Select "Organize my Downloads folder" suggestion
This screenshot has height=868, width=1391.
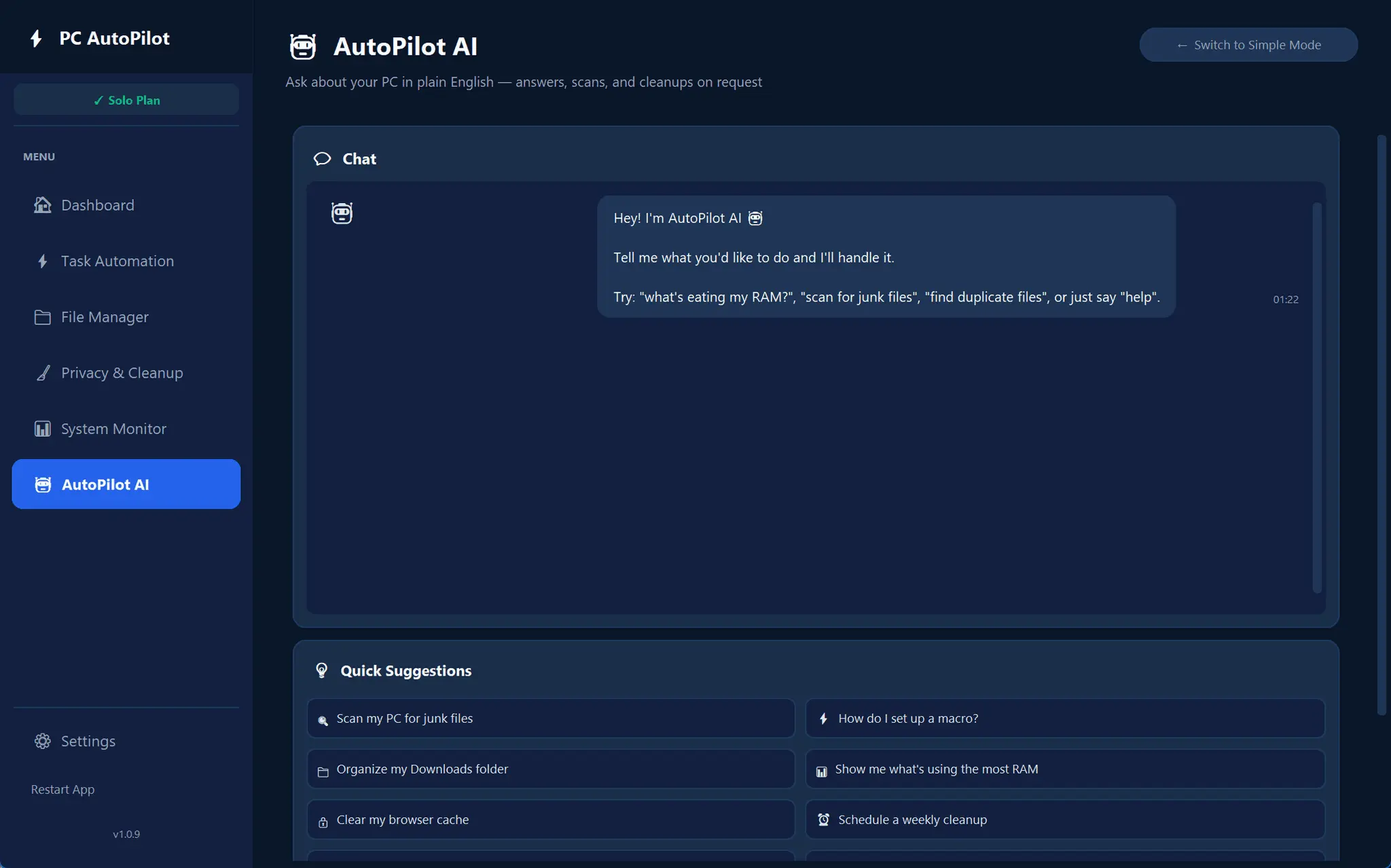point(551,769)
